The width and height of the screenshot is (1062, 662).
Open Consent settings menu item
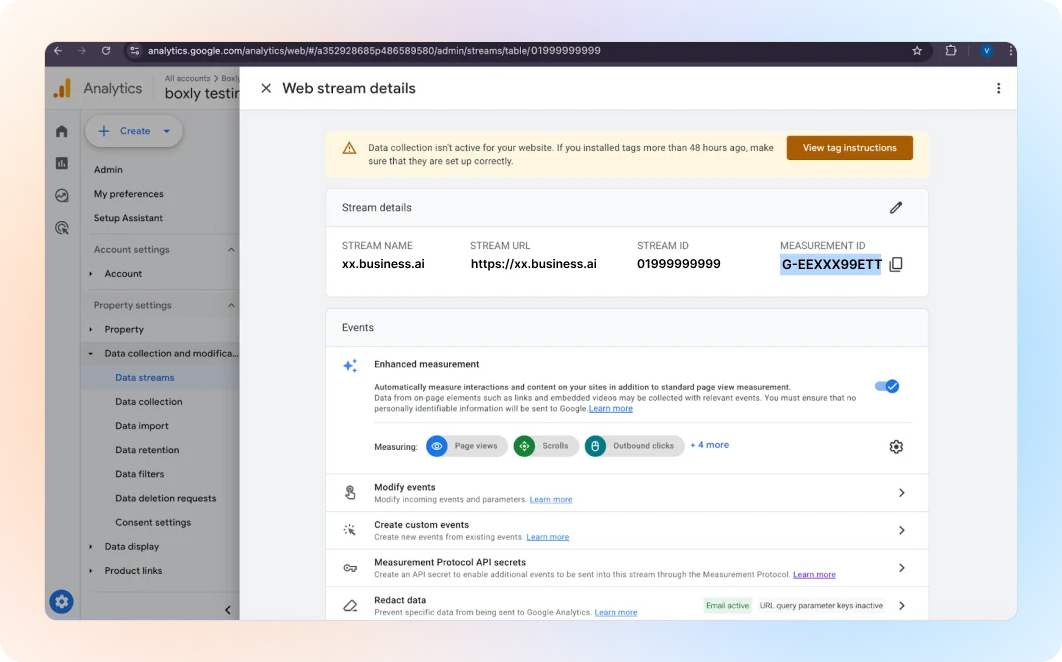tap(153, 522)
